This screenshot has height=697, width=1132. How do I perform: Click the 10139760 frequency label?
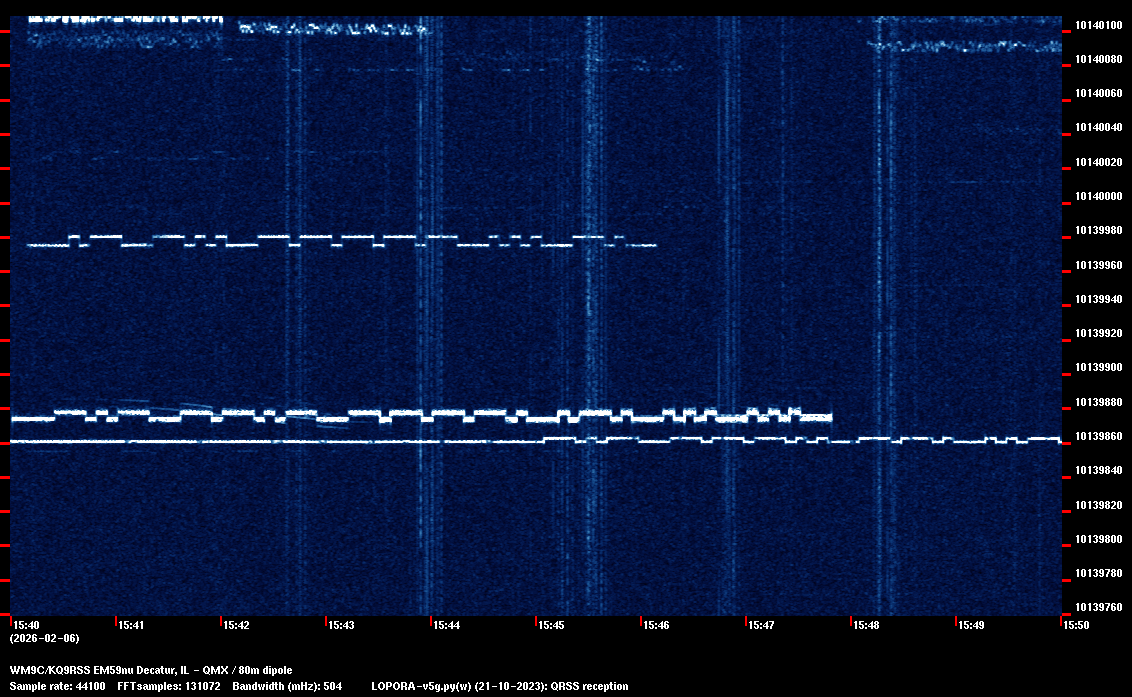point(1098,607)
